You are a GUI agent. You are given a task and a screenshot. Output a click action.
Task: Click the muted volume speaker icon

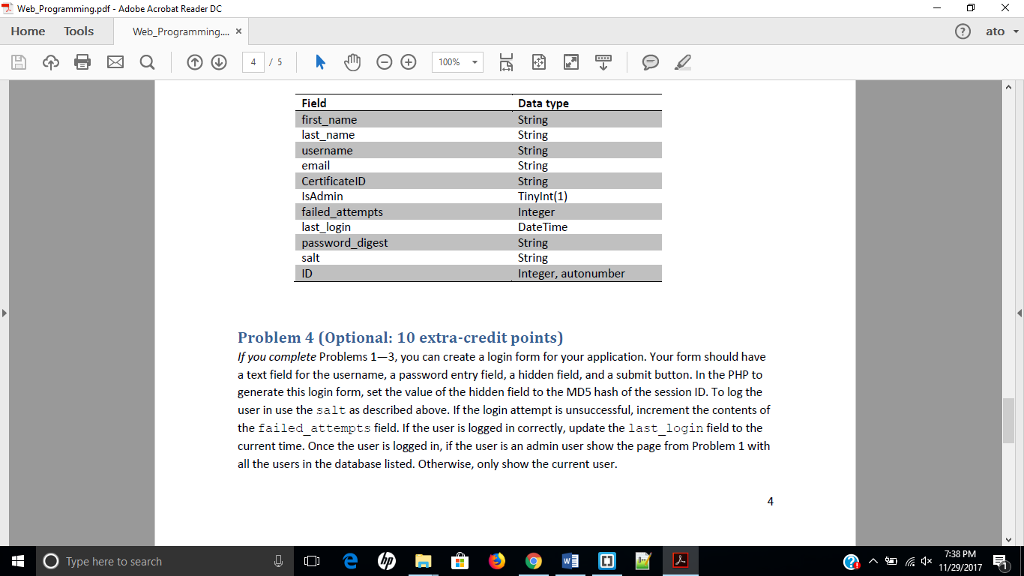(926, 561)
